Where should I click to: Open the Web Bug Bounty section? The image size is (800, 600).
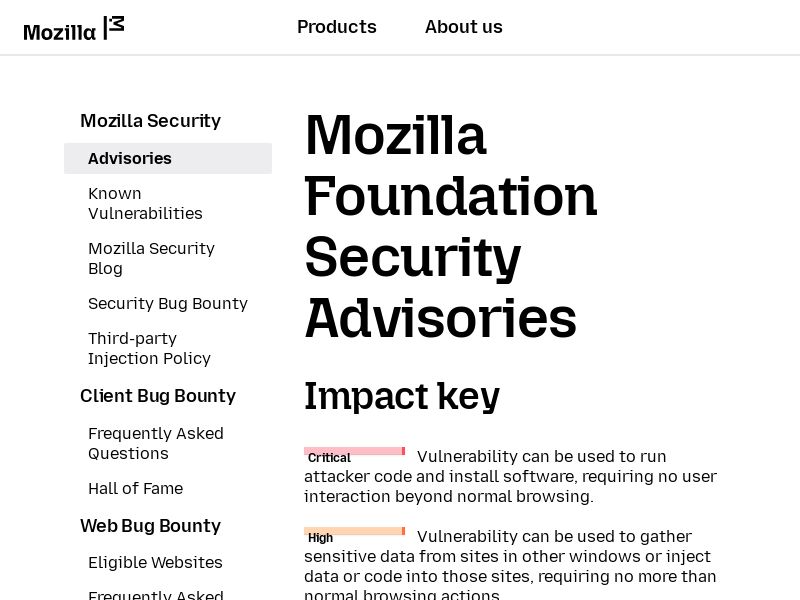pyautogui.click(x=150, y=526)
